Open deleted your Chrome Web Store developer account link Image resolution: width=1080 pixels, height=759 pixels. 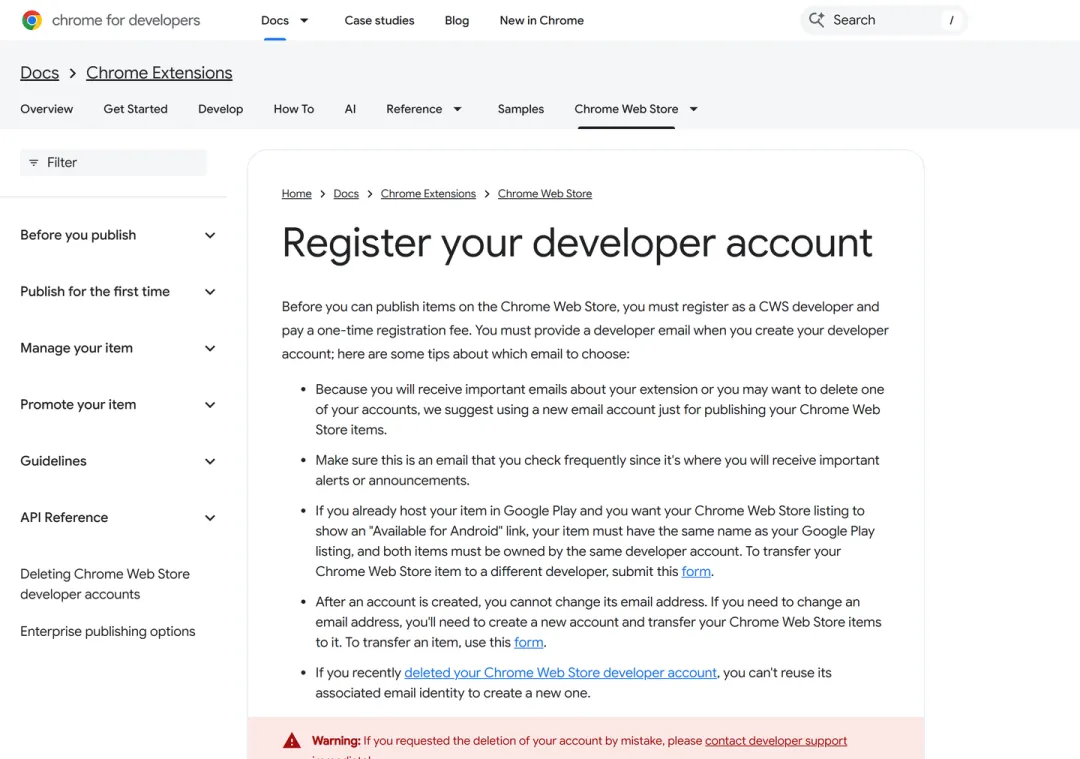560,673
